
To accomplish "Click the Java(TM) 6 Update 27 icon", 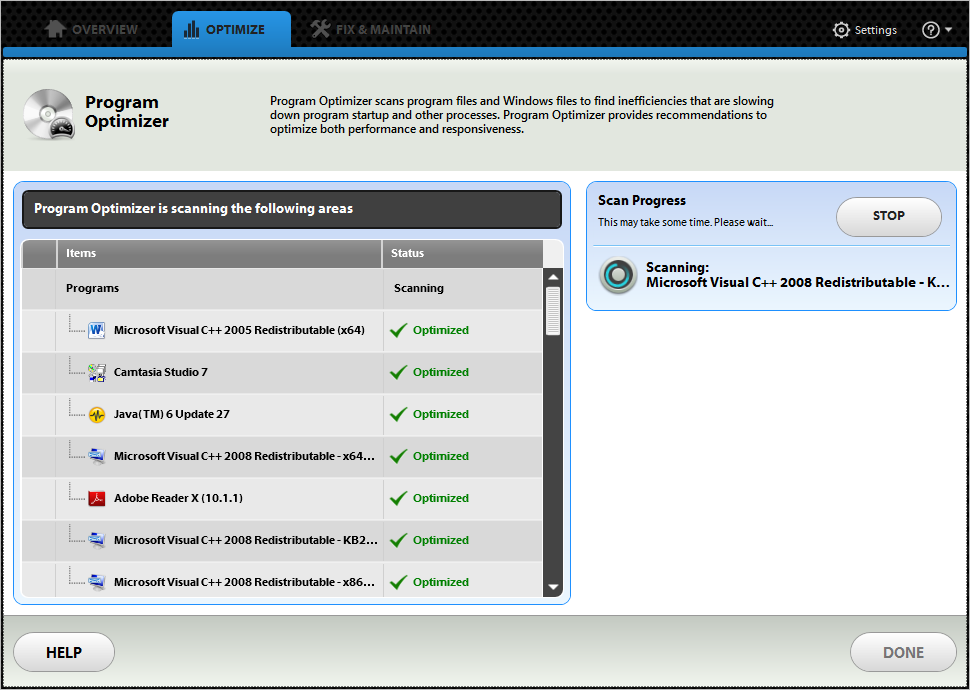I will coord(97,414).
